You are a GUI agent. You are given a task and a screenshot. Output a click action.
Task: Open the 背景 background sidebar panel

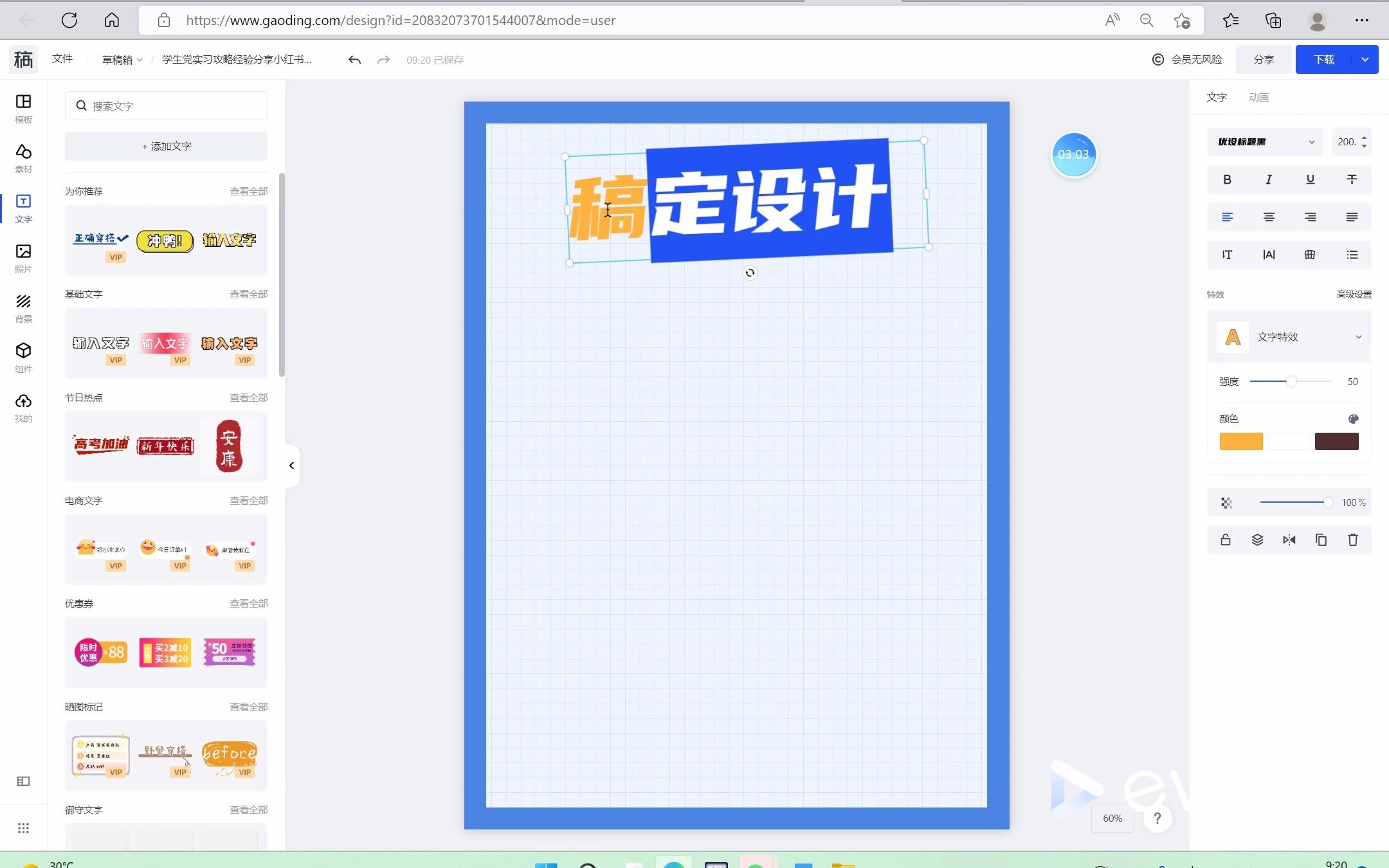(x=23, y=309)
